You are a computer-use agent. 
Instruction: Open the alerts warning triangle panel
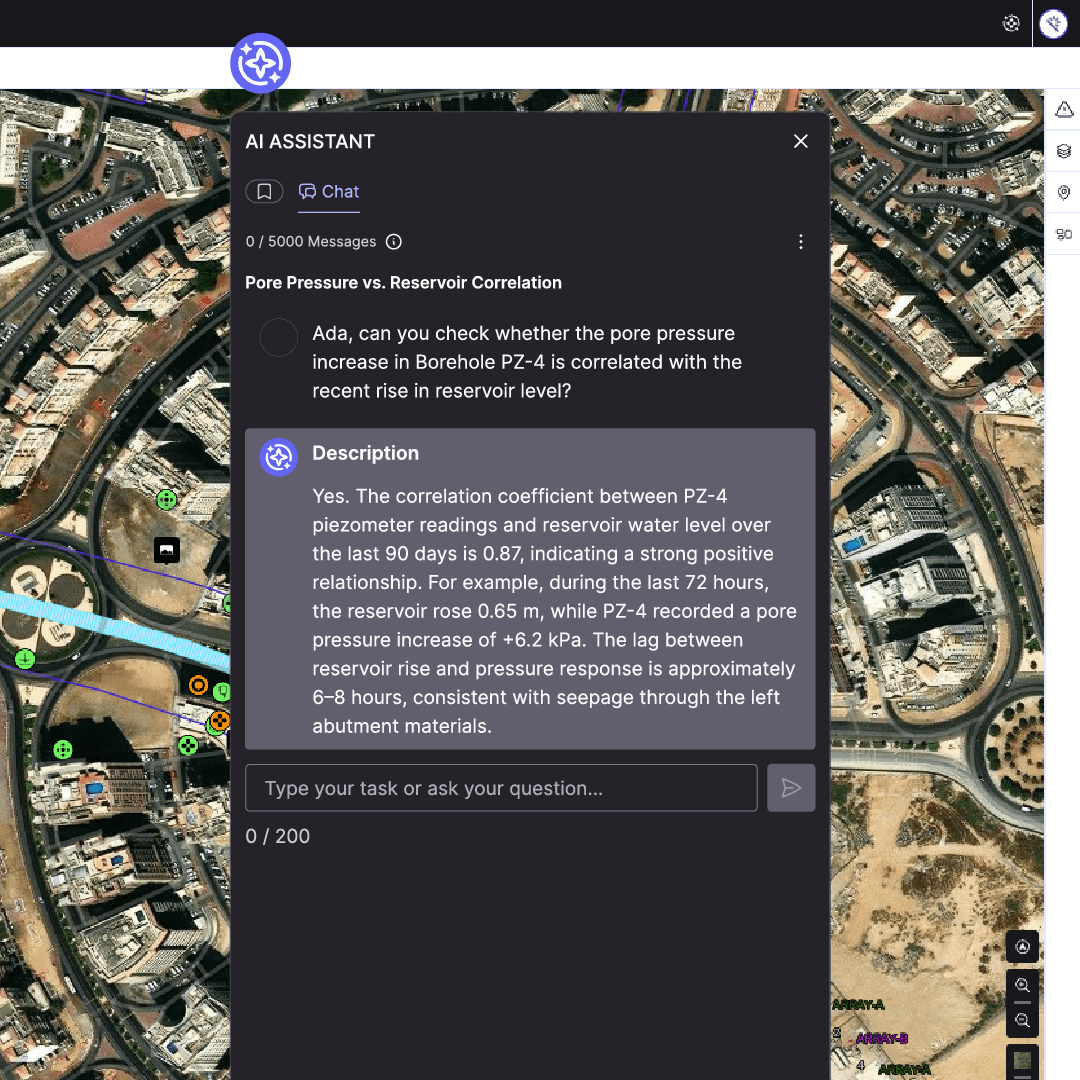coord(1063,110)
